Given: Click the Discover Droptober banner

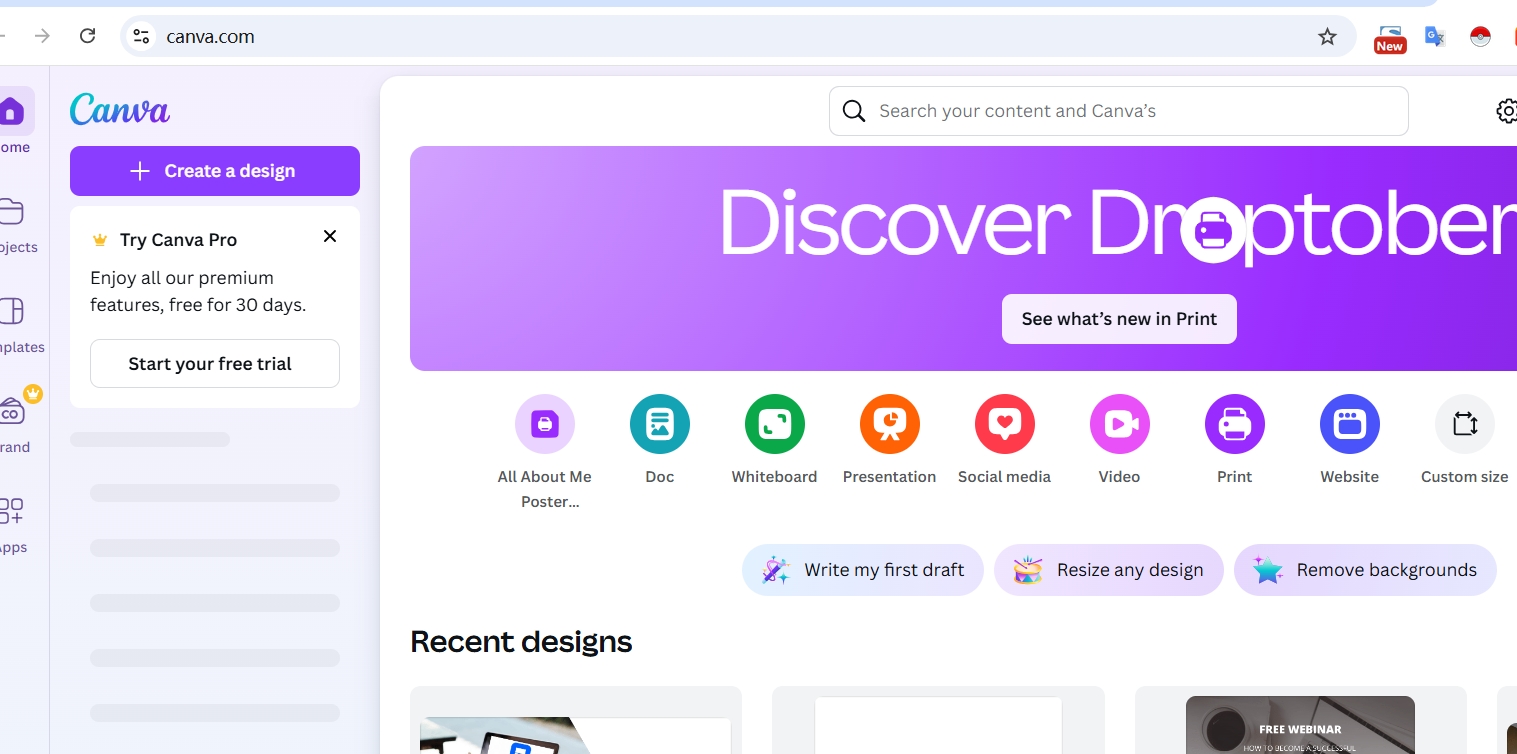Looking at the screenshot, I should [x=963, y=258].
